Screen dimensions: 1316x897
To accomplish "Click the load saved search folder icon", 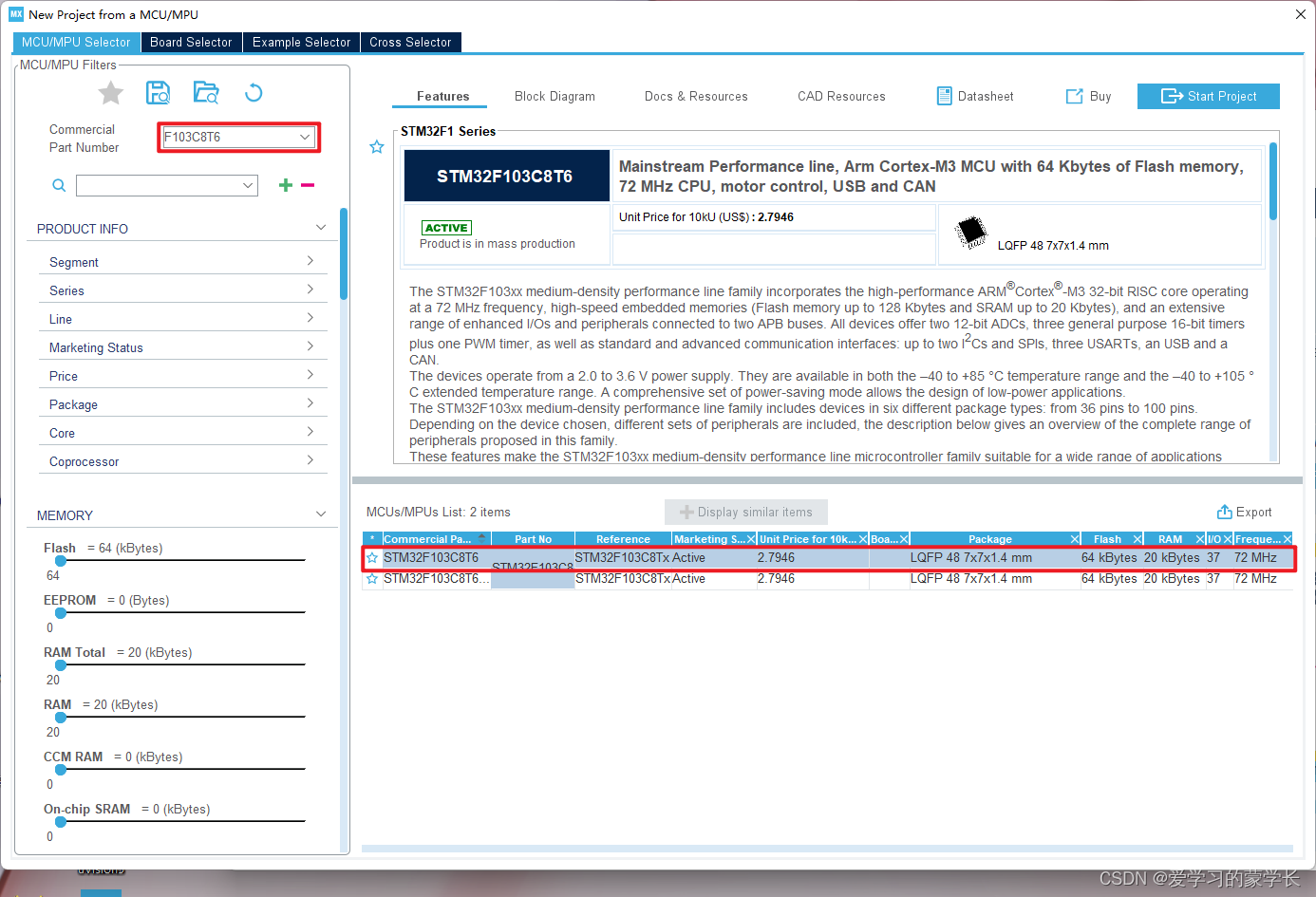I will [x=206, y=92].
